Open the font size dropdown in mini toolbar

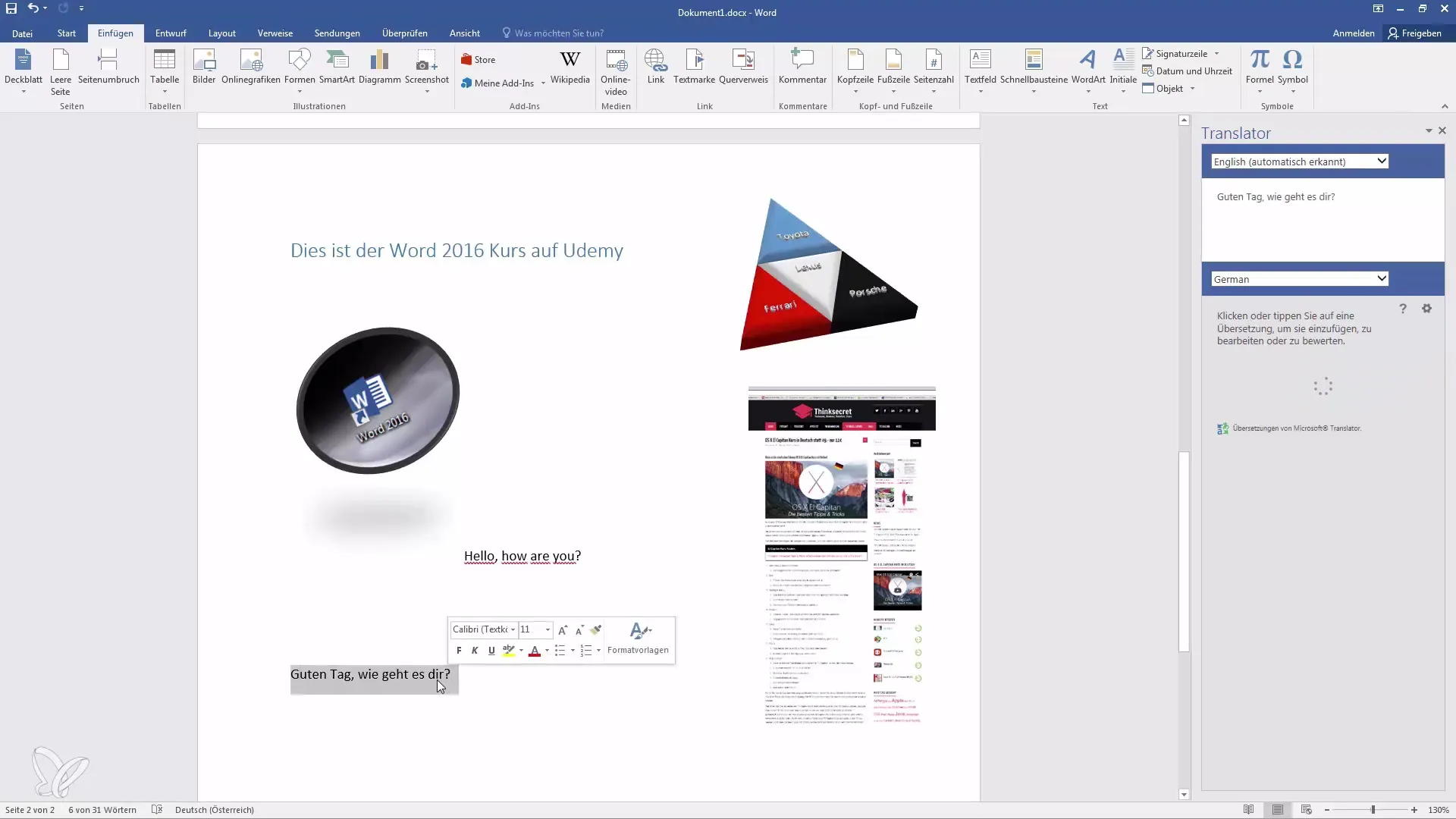click(548, 629)
